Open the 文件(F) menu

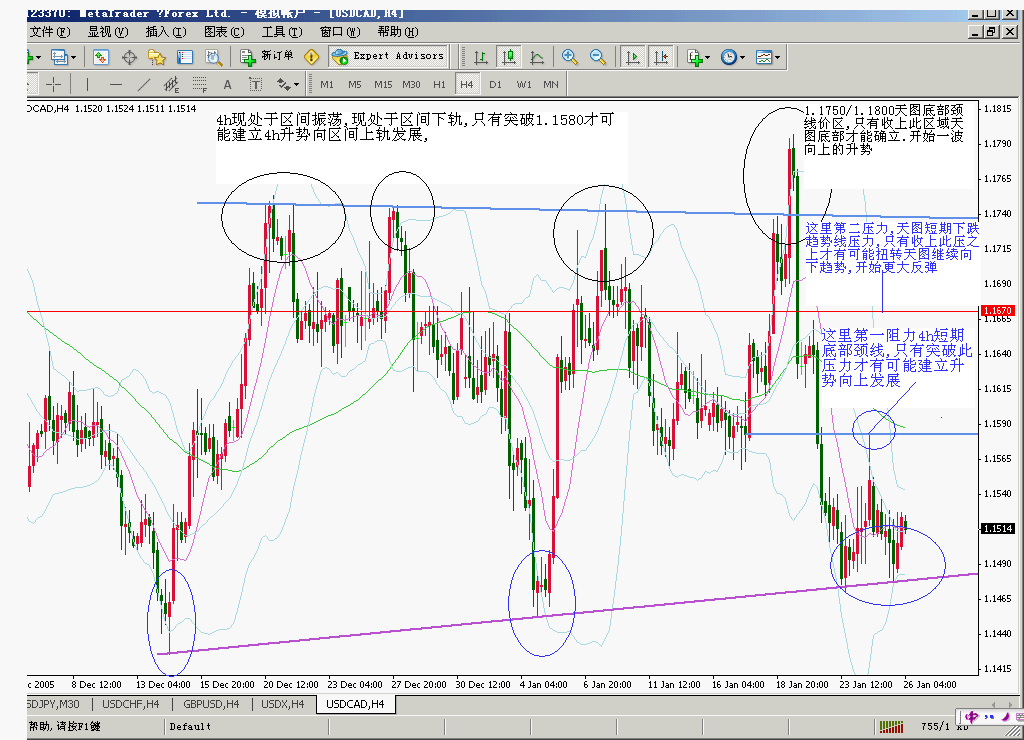50,32
